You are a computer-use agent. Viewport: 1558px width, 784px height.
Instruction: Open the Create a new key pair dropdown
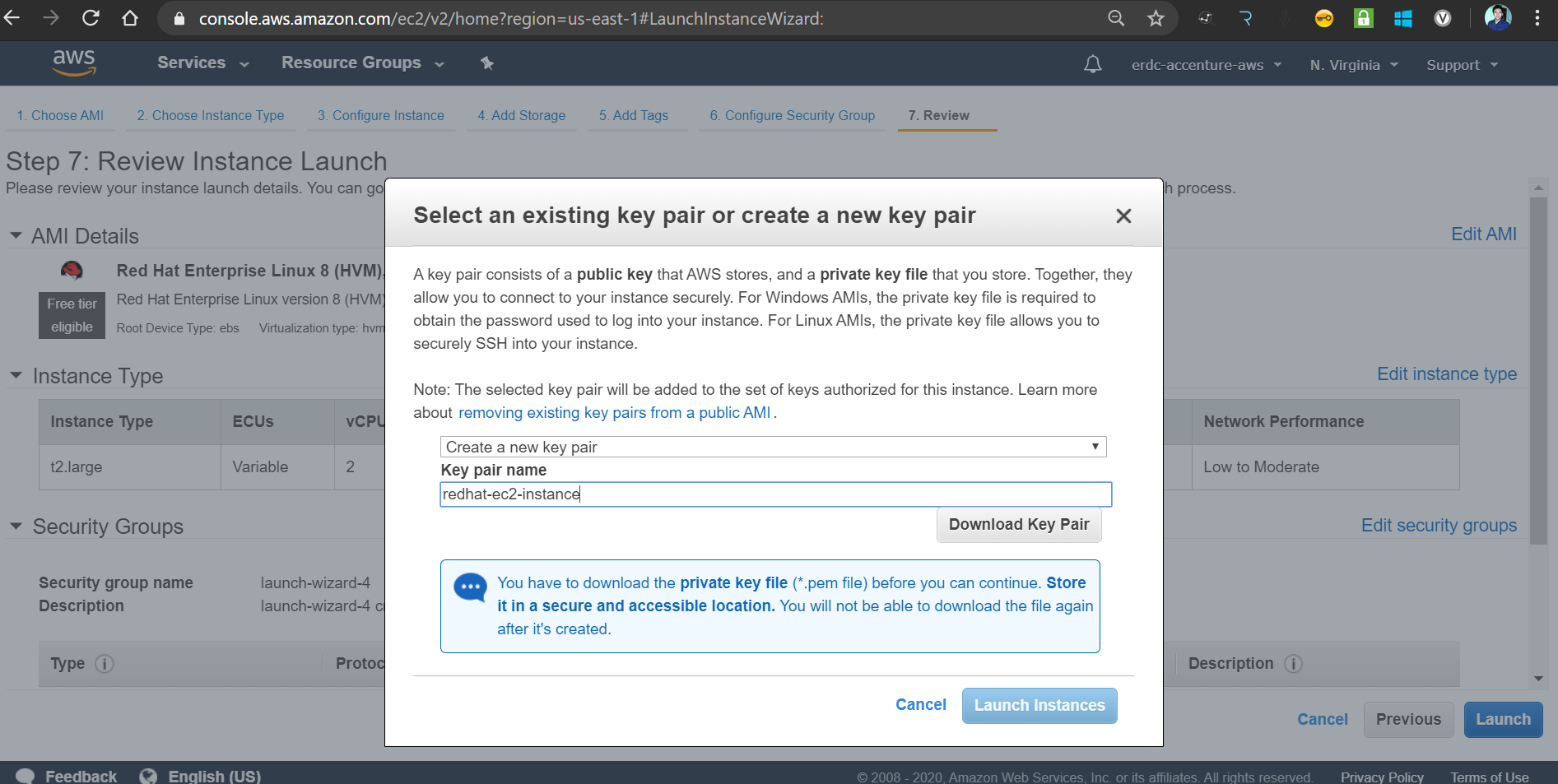(773, 447)
